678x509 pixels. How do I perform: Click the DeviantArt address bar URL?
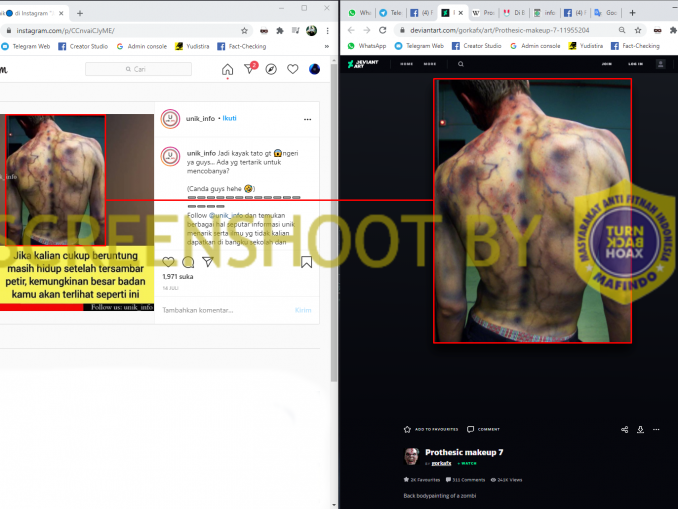pyautogui.click(x=499, y=30)
